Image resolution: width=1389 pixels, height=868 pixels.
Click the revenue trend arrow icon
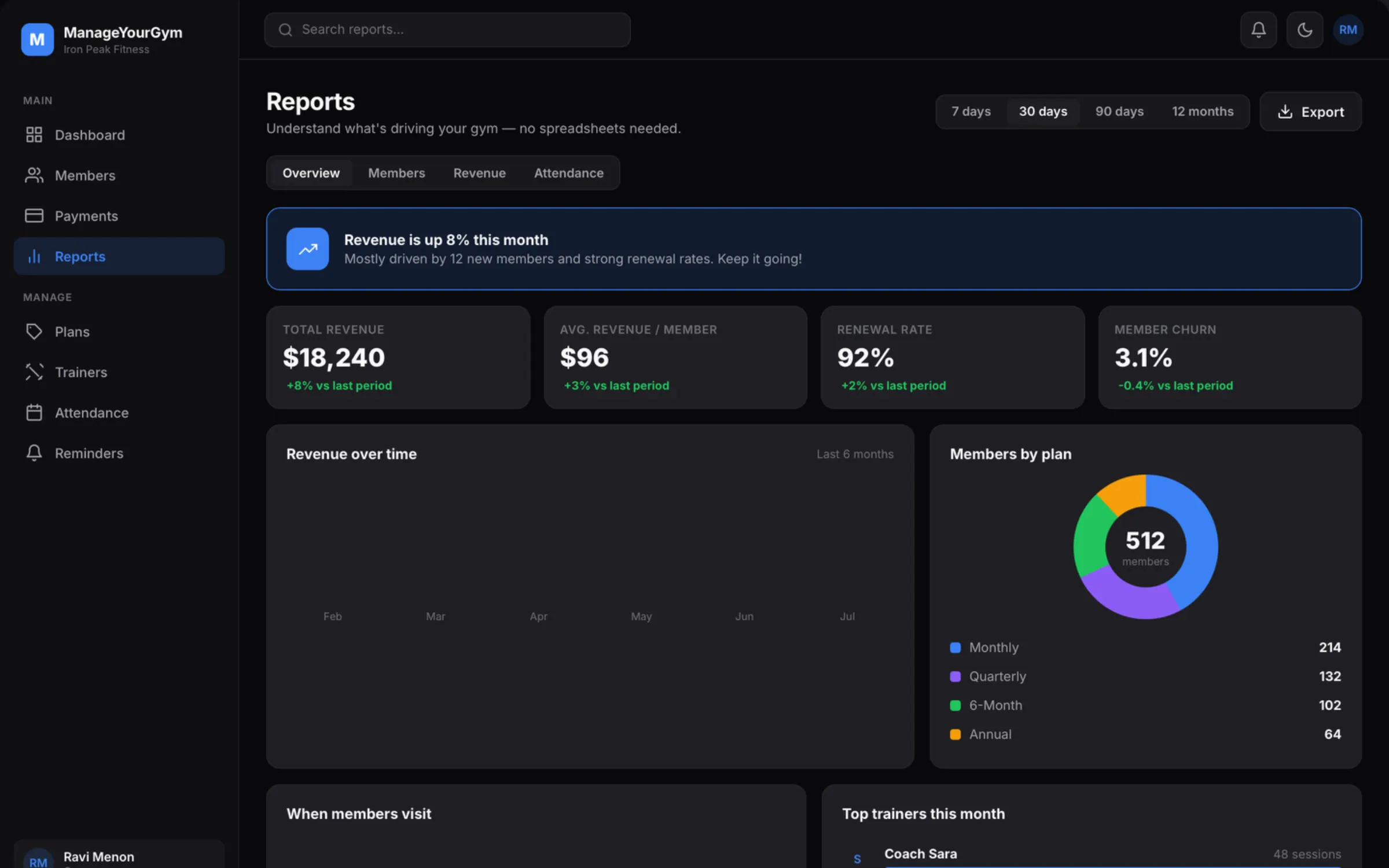(x=307, y=249)
